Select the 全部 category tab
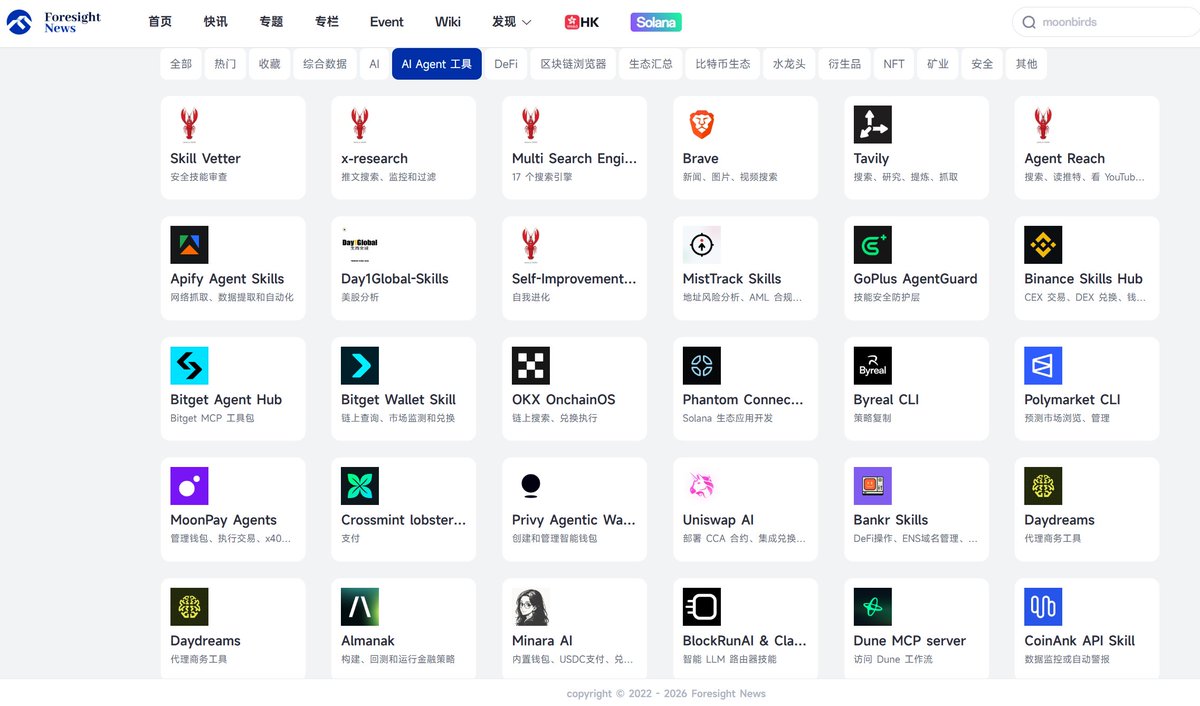Viewport: 1200px width, 706px height. (181, 64)
